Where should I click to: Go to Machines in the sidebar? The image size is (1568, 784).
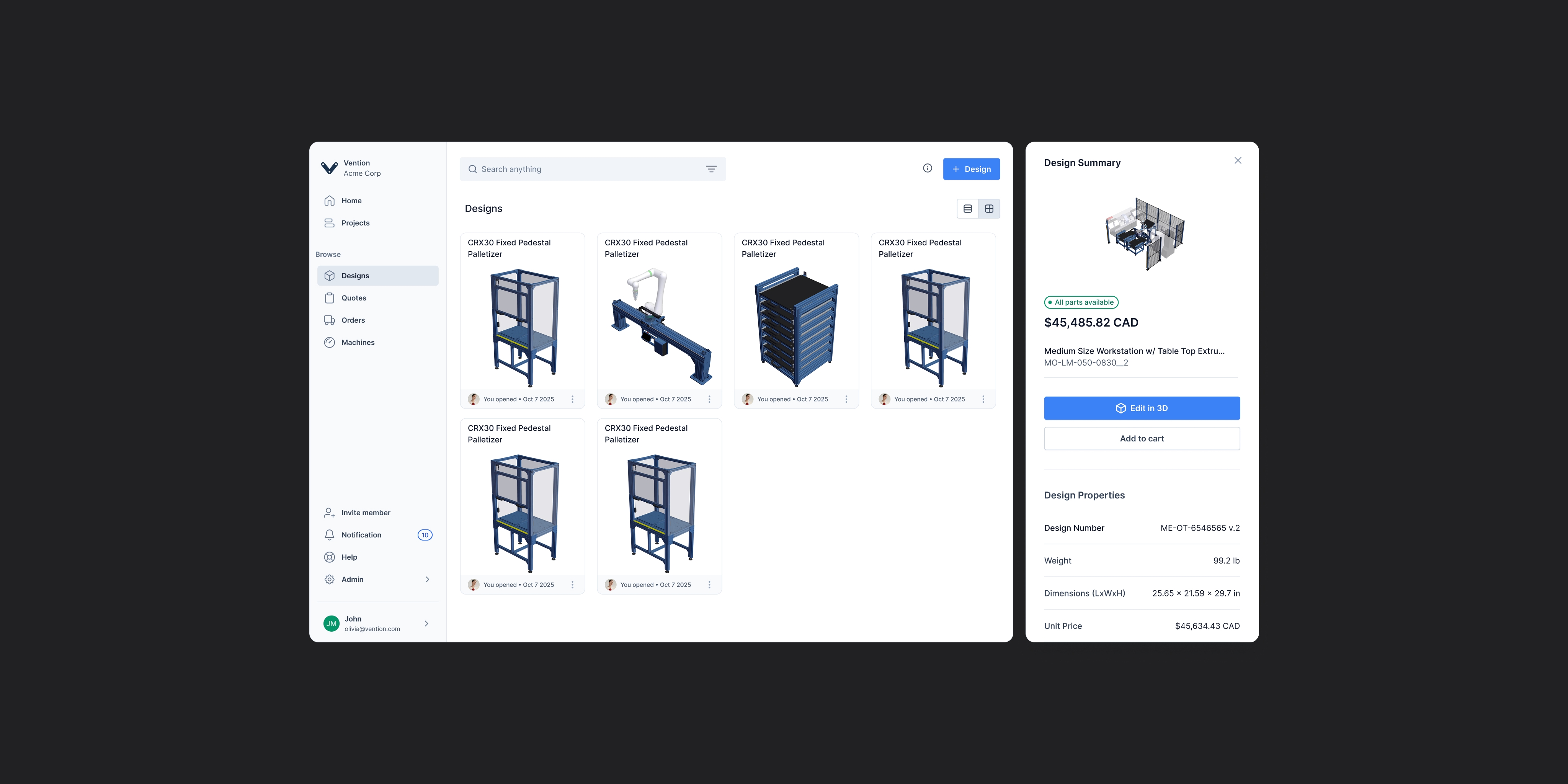coord(358,343)
